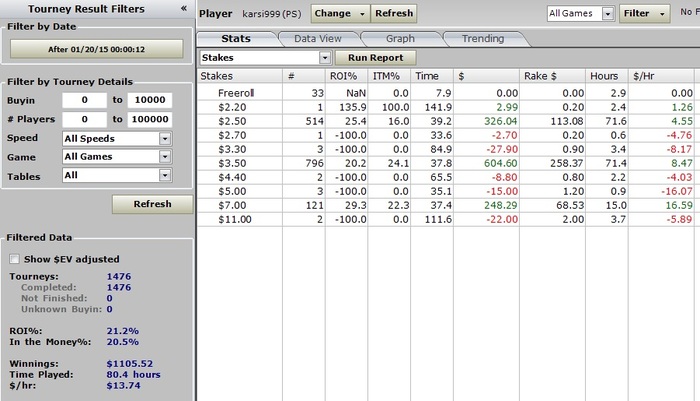This screenshot has width=700, height=401.
Task: Click the Filter dropdown button
Action: coord(644,14)
